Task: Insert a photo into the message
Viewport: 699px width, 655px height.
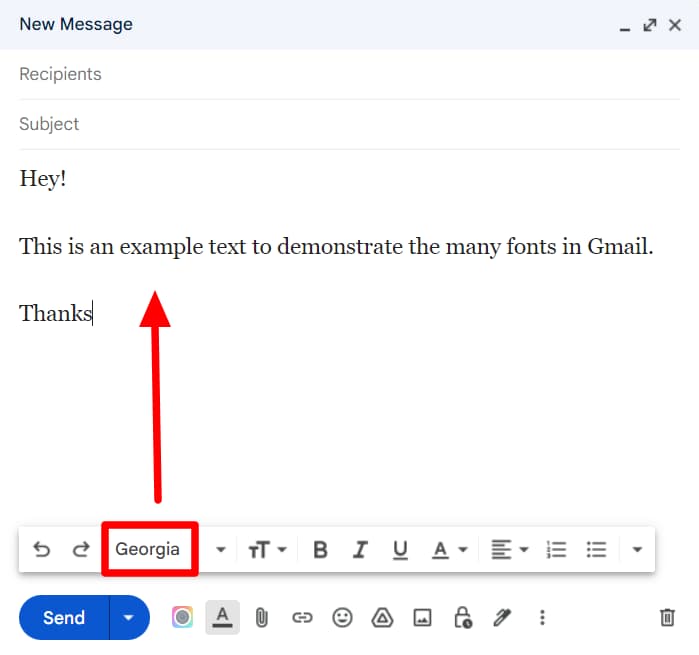Action: (x=422, y=618)
